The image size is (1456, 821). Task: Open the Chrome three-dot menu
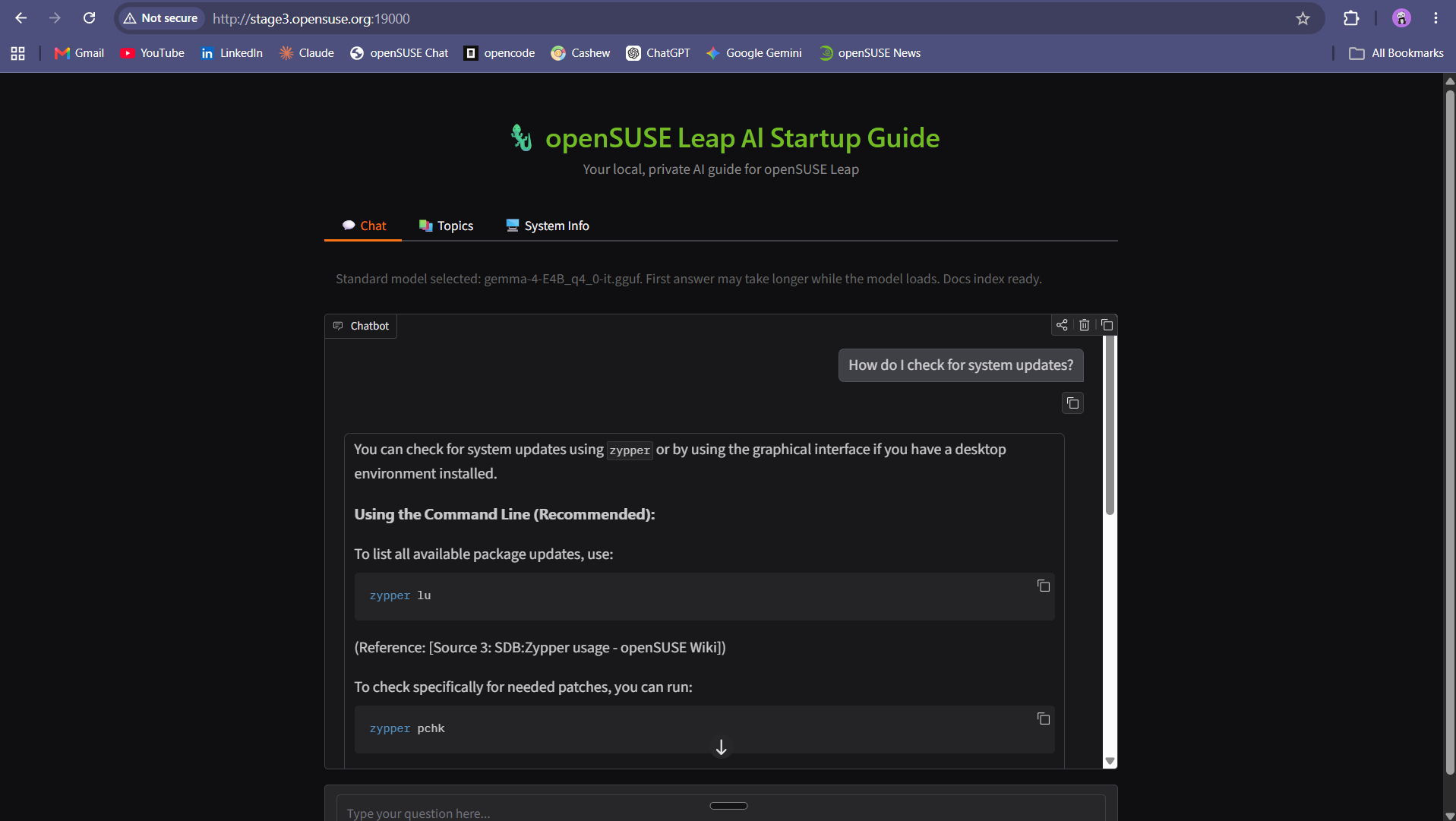1435,18
